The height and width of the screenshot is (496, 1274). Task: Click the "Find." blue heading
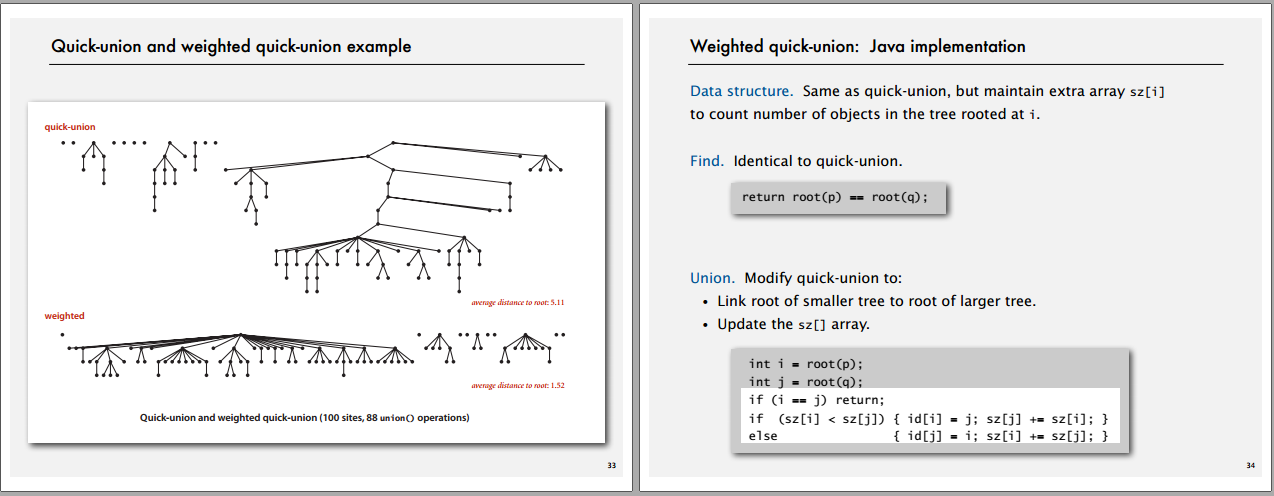pyautogui.click(x=708, y=161)
